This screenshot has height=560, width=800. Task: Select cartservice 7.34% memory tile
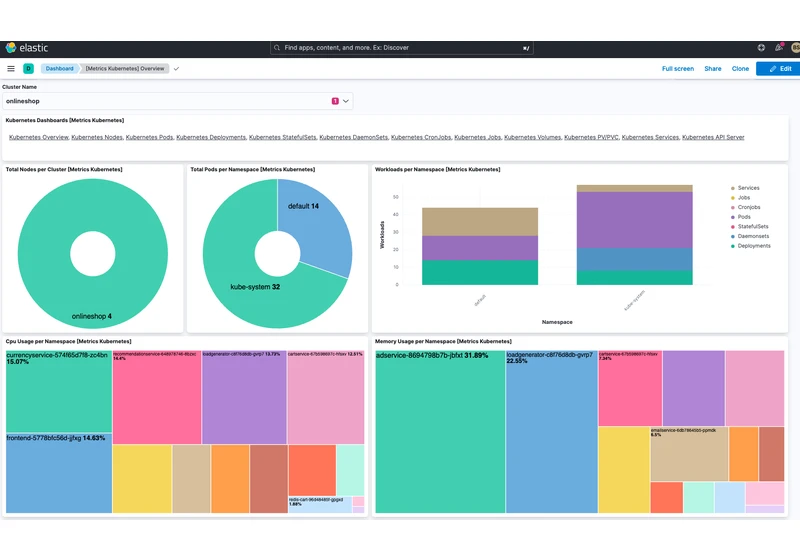[x=630, y=388]
